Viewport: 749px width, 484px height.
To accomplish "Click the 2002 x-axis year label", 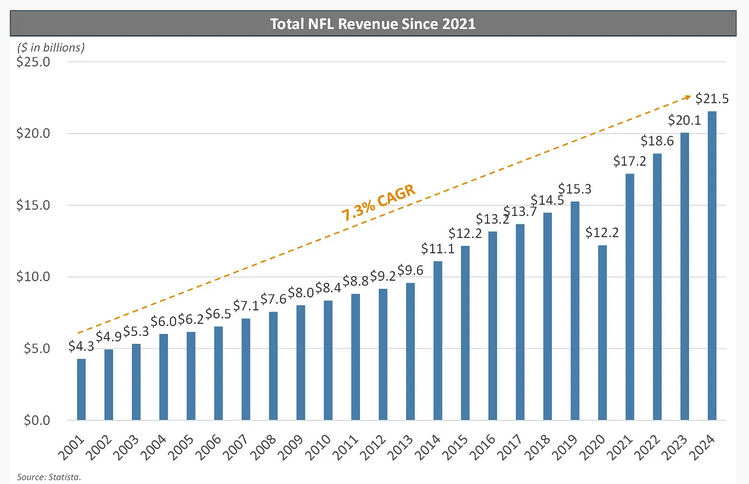I will pyautogui.click(x=99, y=447).
